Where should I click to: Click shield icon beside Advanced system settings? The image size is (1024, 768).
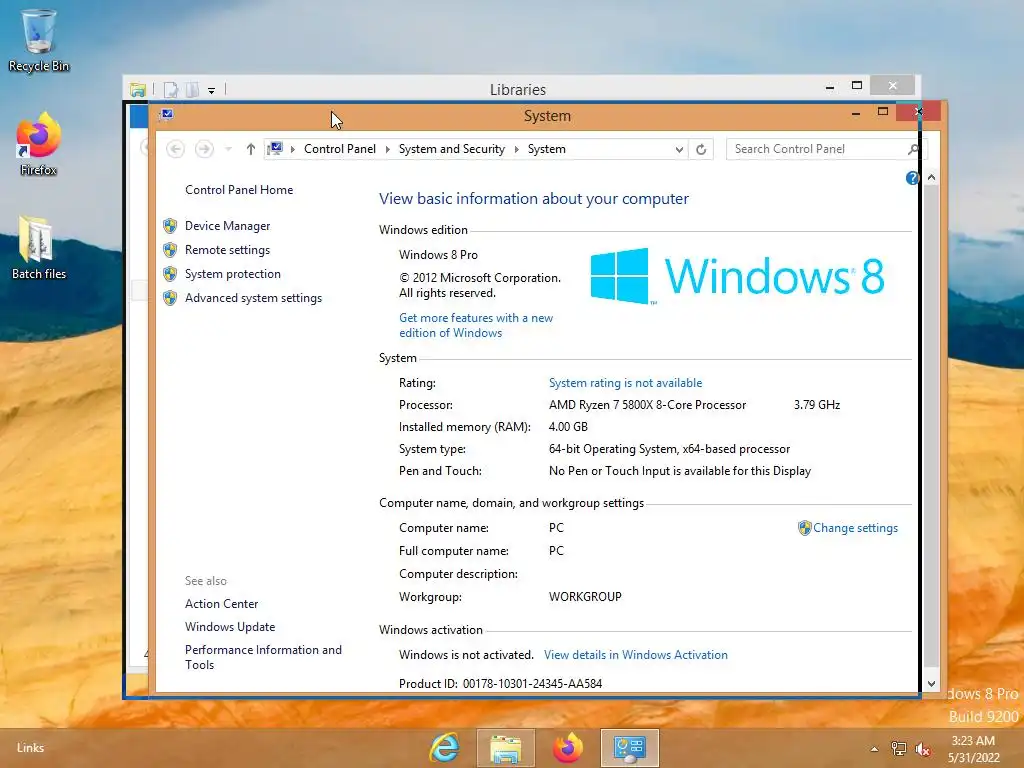tap(170, 298)
